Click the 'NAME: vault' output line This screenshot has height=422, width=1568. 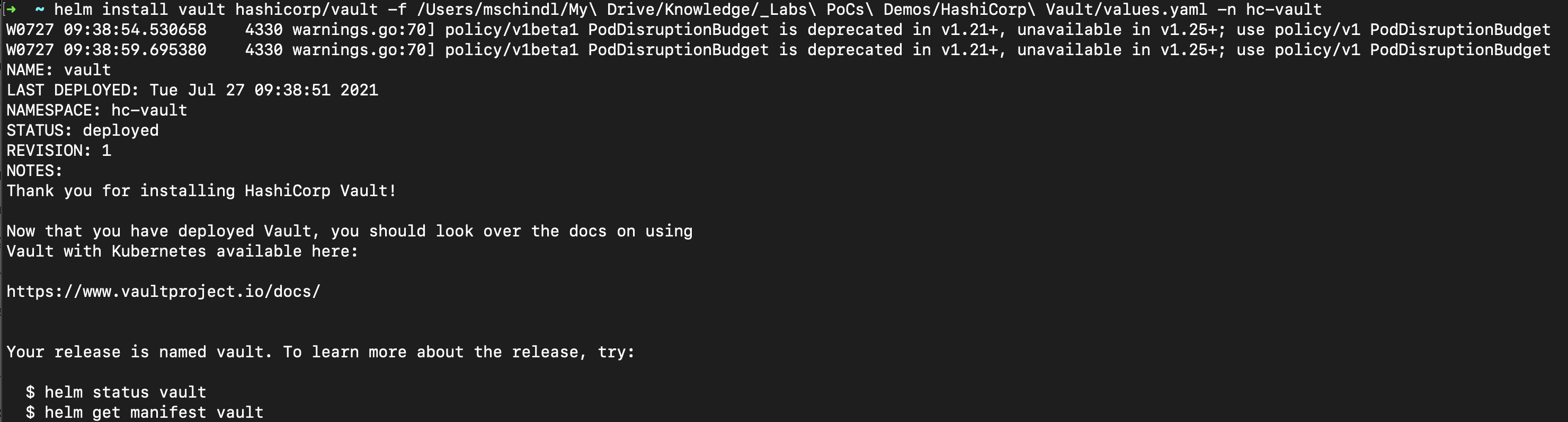[x=59, y=70]
